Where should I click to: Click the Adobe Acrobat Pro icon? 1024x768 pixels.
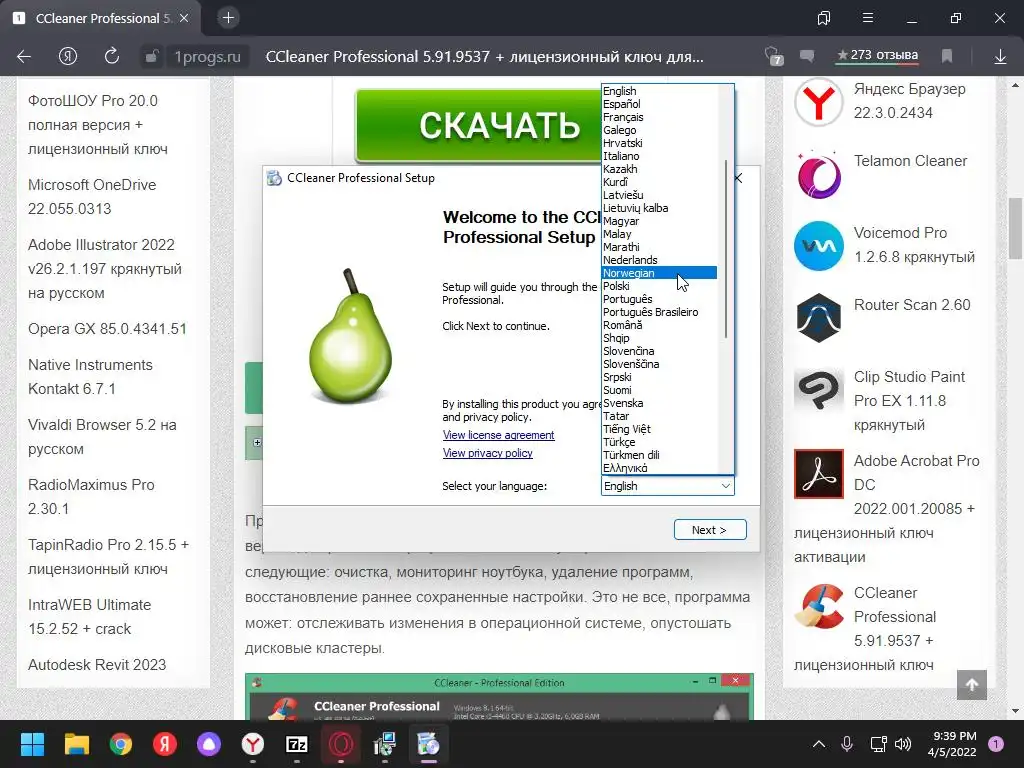(819, 473)
